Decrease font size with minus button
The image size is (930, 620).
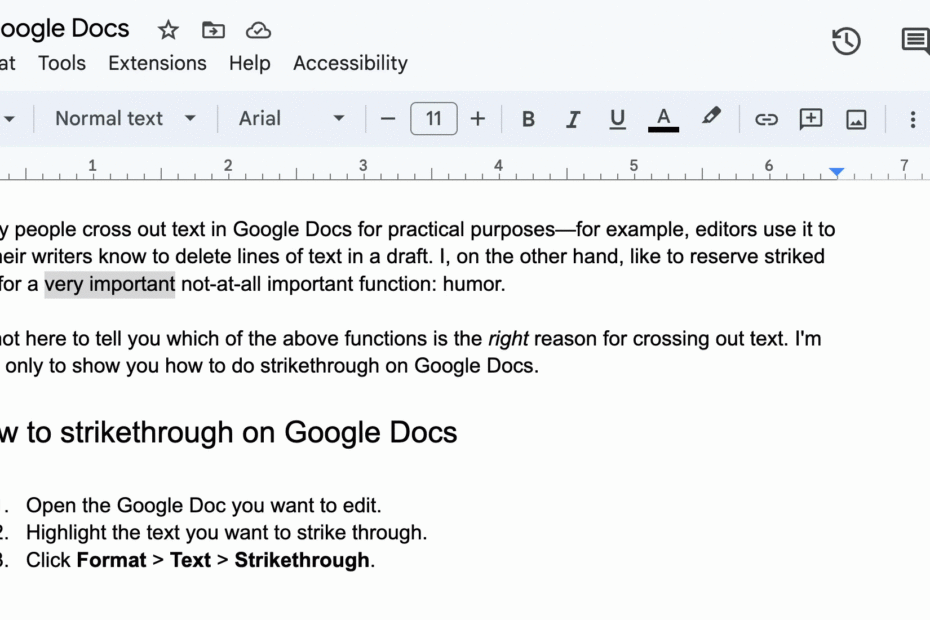coord(388,119)
